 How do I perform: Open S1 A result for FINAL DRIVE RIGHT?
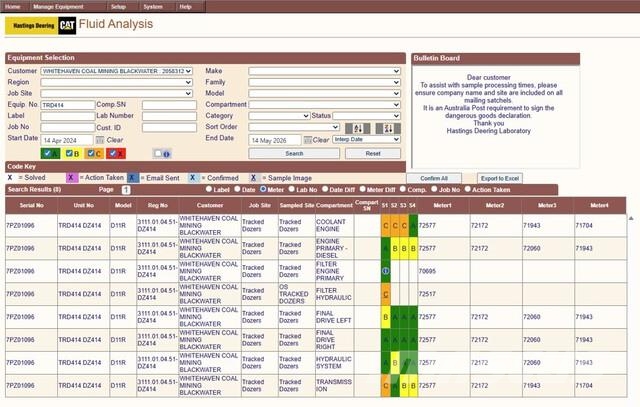386,340
